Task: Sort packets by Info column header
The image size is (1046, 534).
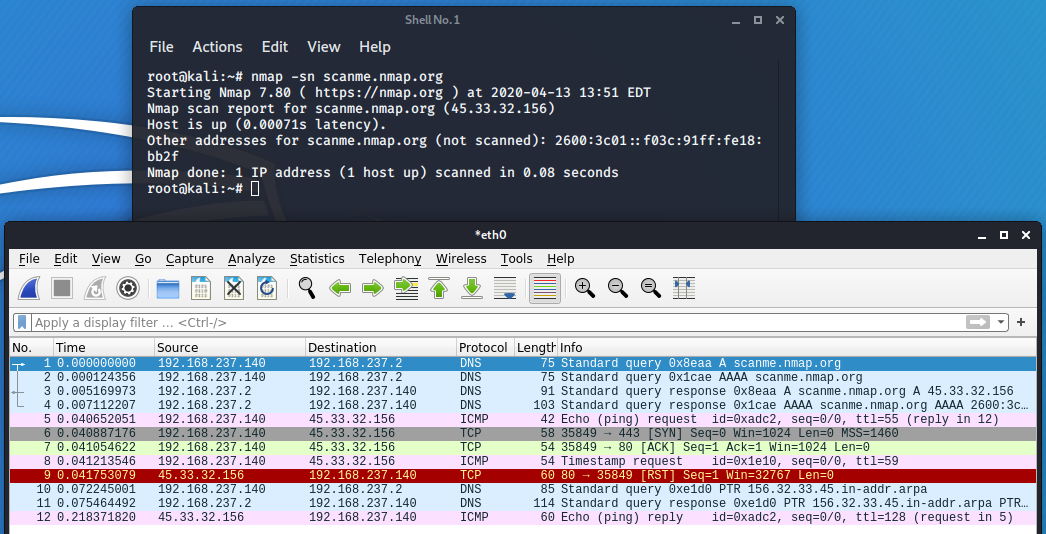Action: click(x=797, y=348)
